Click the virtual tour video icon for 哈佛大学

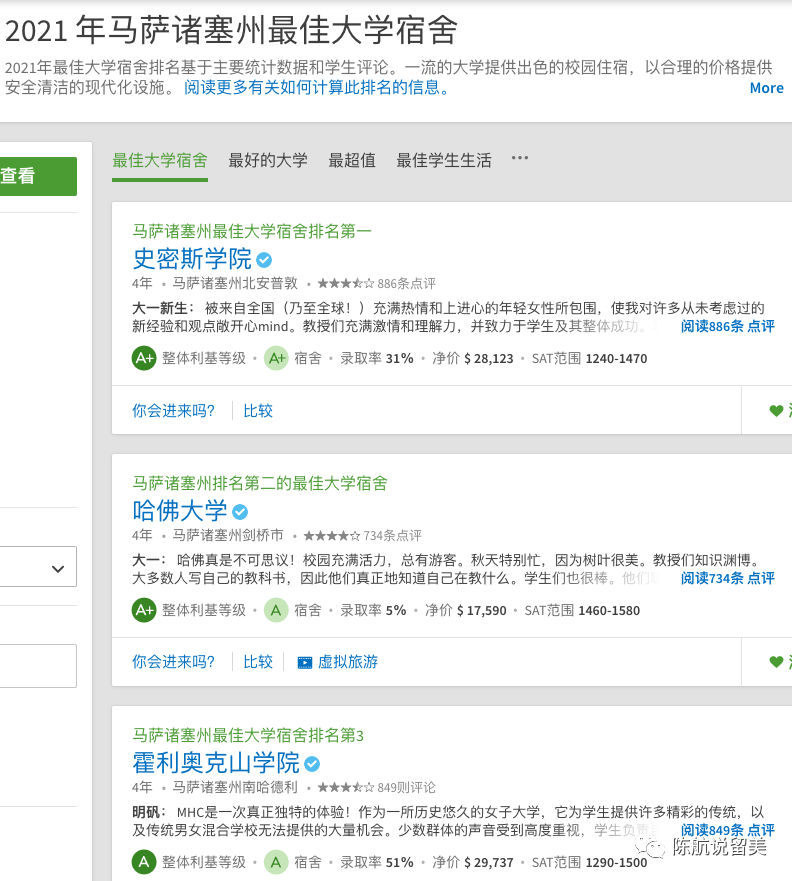[x=305, y=662]
